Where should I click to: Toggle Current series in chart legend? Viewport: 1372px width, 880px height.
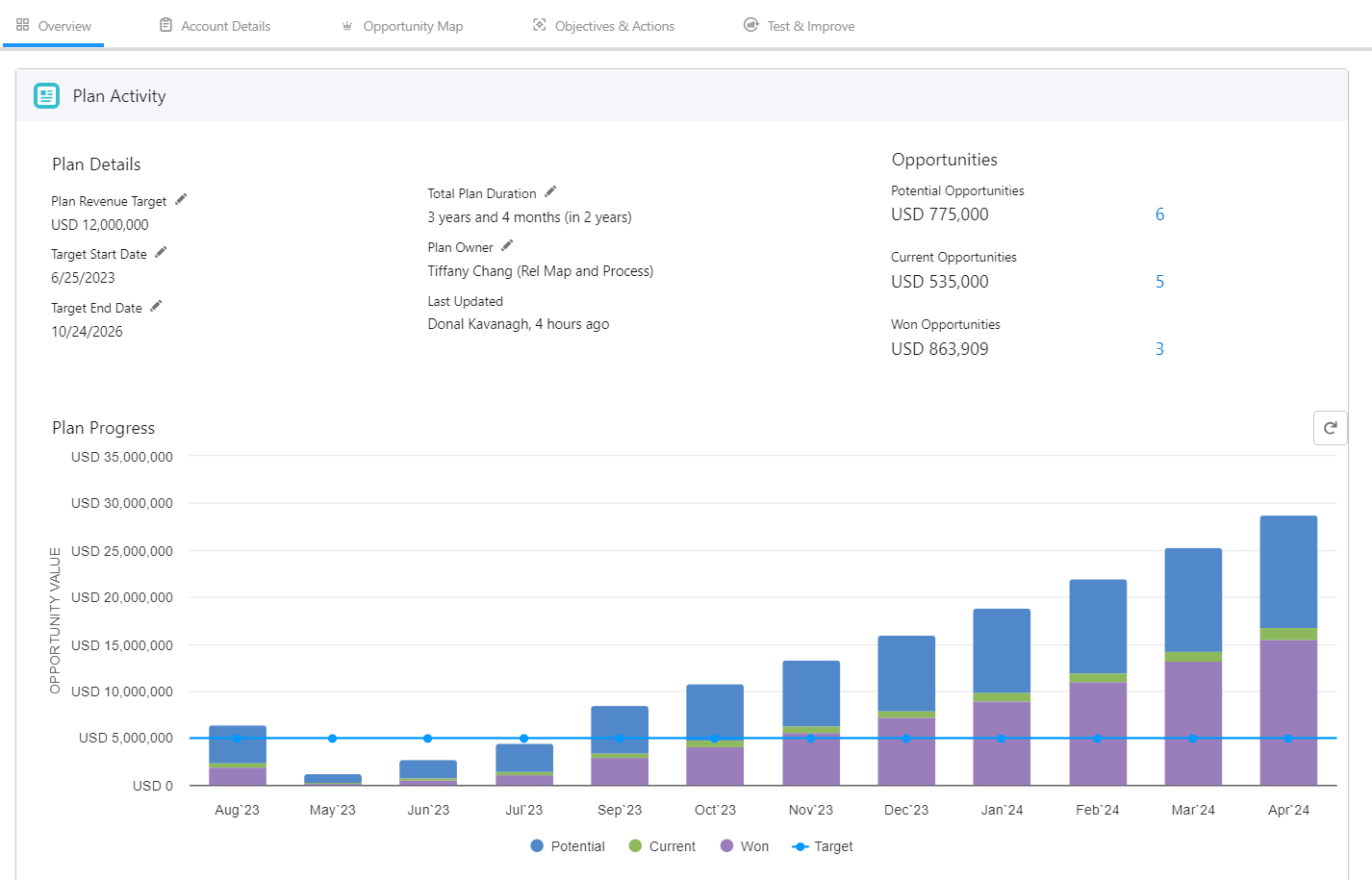click(662, 846)
